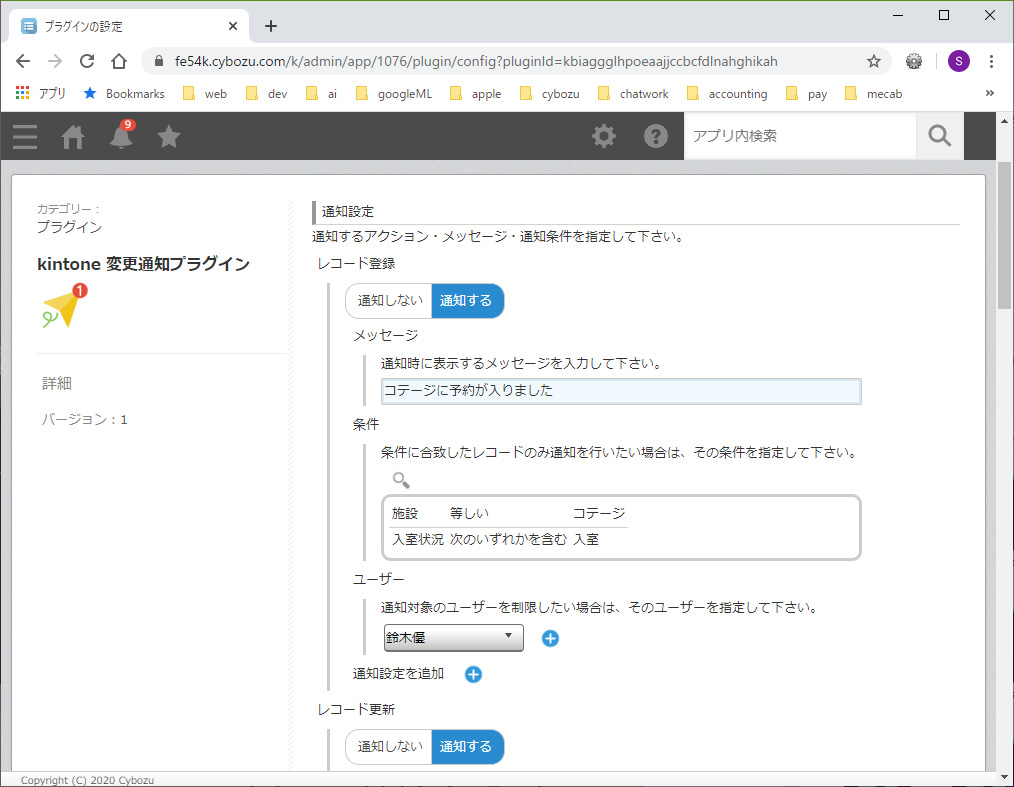Image resolution: width=1014 pixels, height=787 pixels.
Task: Bookmark this page with star icon
Action: pyautogui.click(x=874, y=61)
